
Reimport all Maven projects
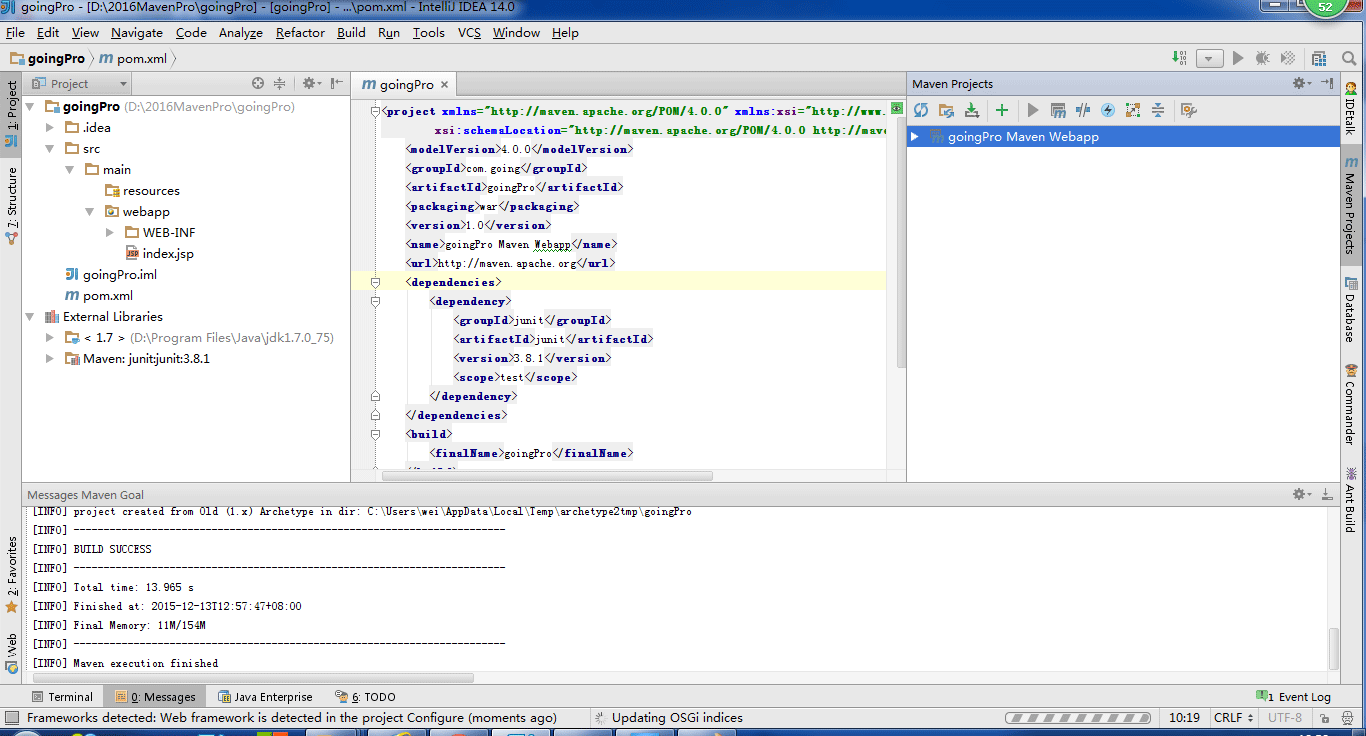click(921, 110)
